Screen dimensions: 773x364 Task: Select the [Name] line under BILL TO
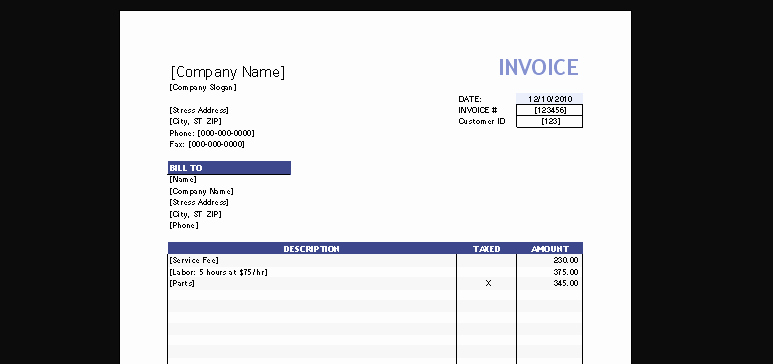[x=183, y=180]
